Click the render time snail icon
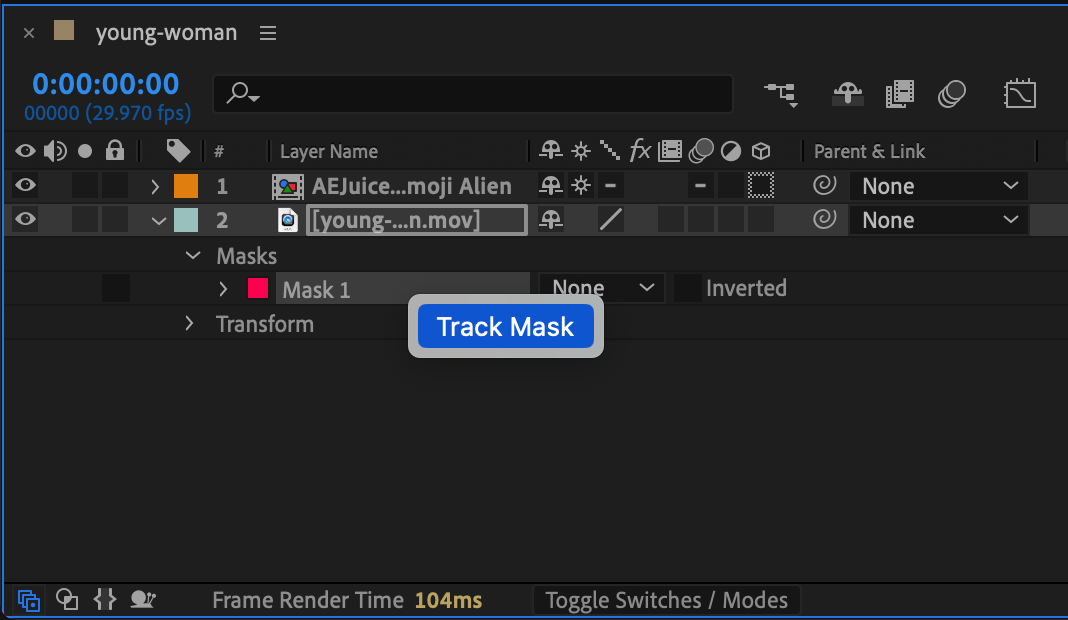1068x620 pixels. click(x=144, y=600)
